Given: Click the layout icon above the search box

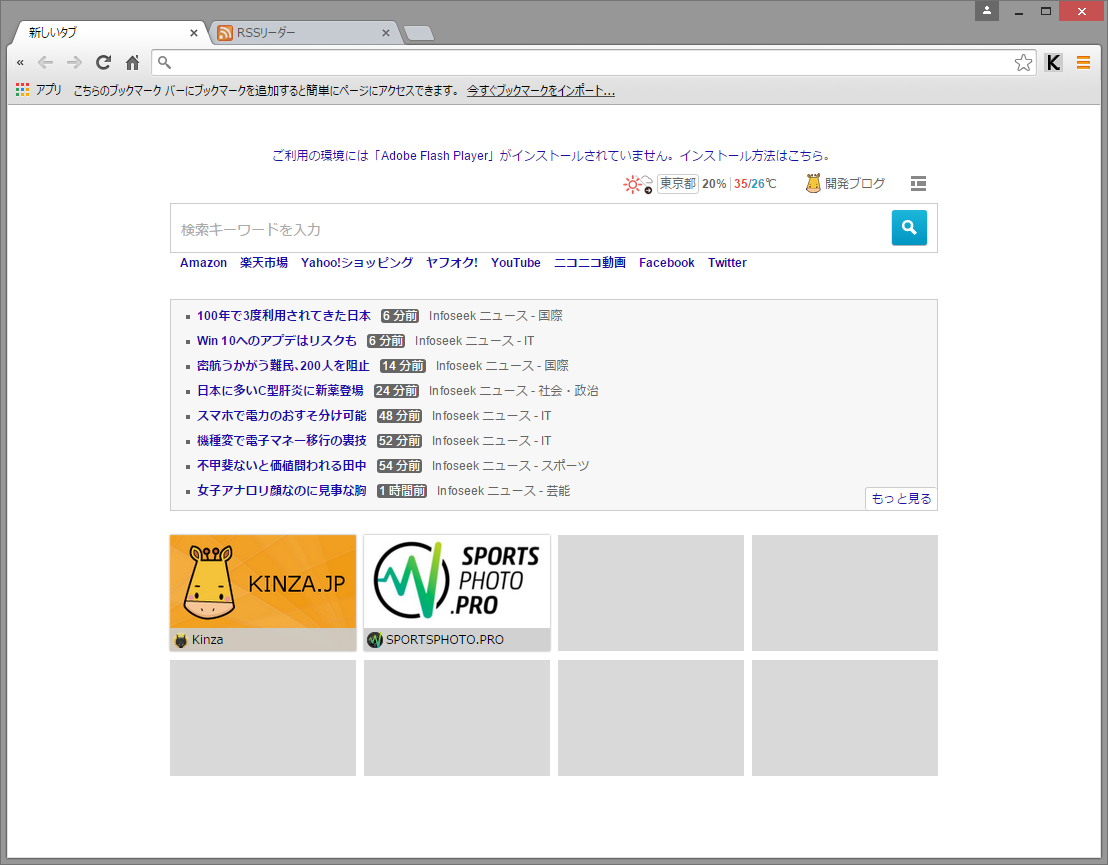Looking at the screenshot, I should [x=918, y=184].
